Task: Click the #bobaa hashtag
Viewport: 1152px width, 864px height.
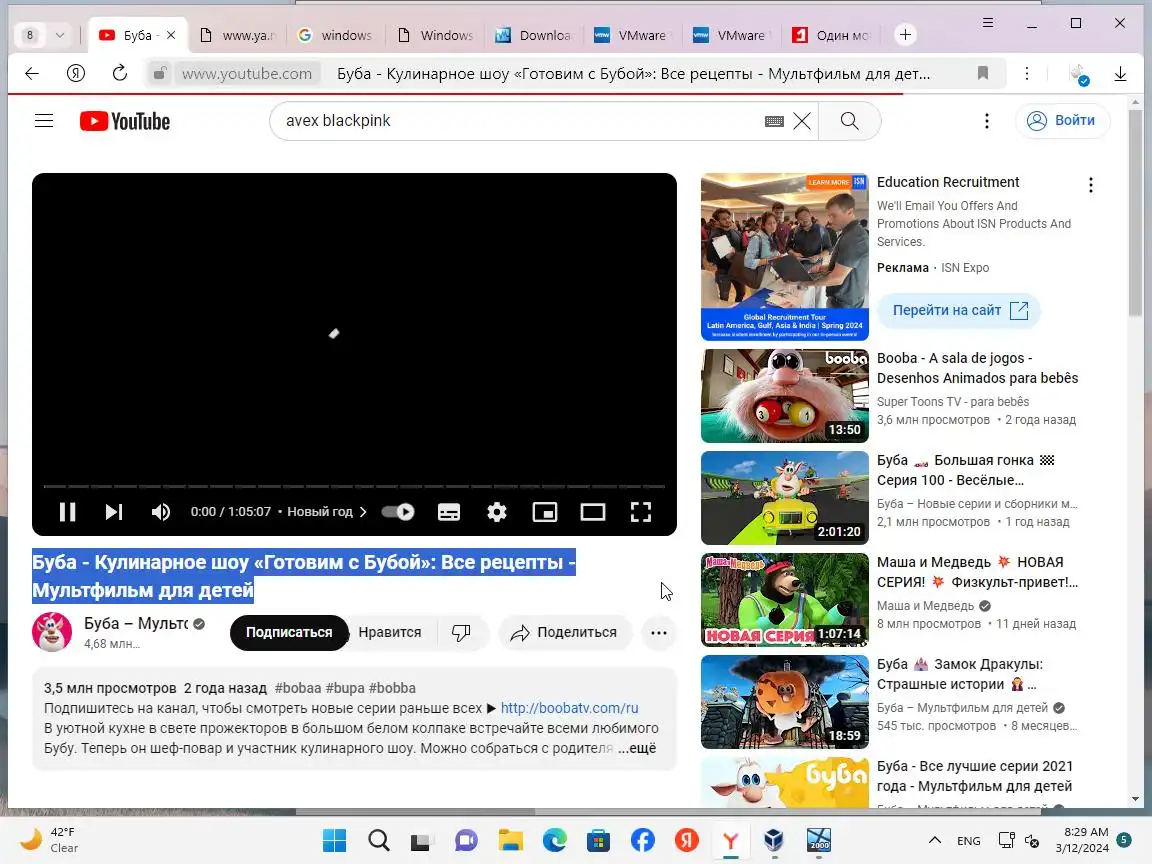Action: pyautogui.click(x=298, y=688)
